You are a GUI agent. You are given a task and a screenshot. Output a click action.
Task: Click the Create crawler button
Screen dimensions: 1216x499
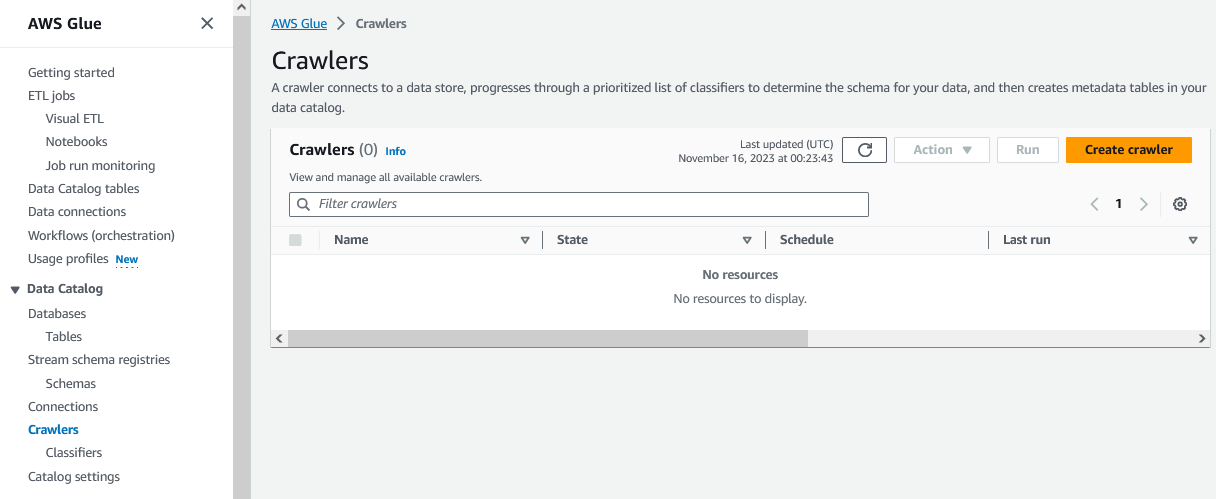1128,150
